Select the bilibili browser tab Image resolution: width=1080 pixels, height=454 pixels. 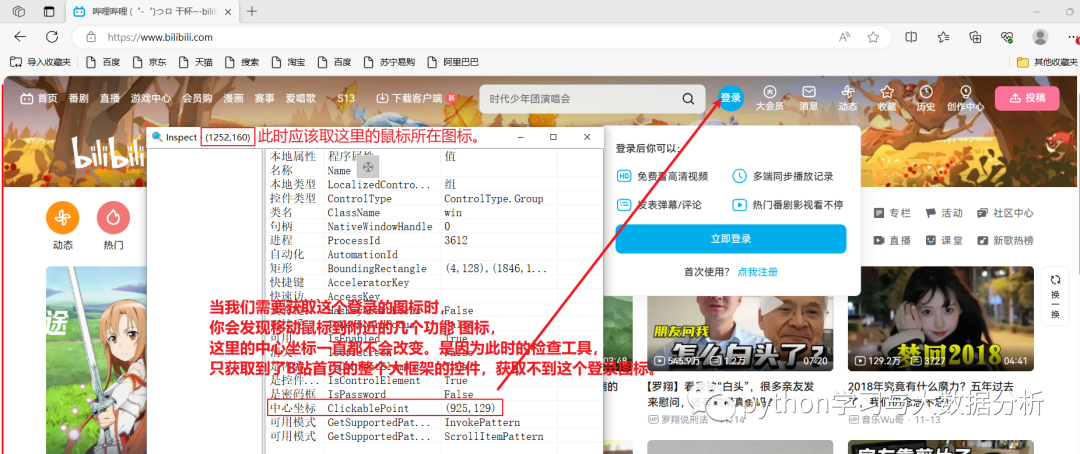click(x=152, y=11)
